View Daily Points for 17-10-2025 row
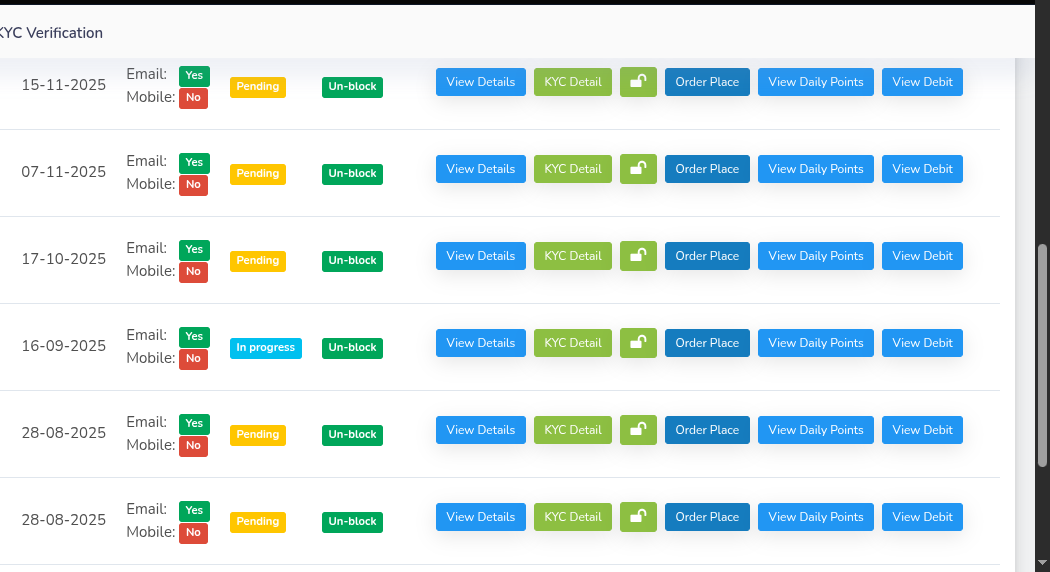This screenshot has height=572, width=1050. (816, 256)
